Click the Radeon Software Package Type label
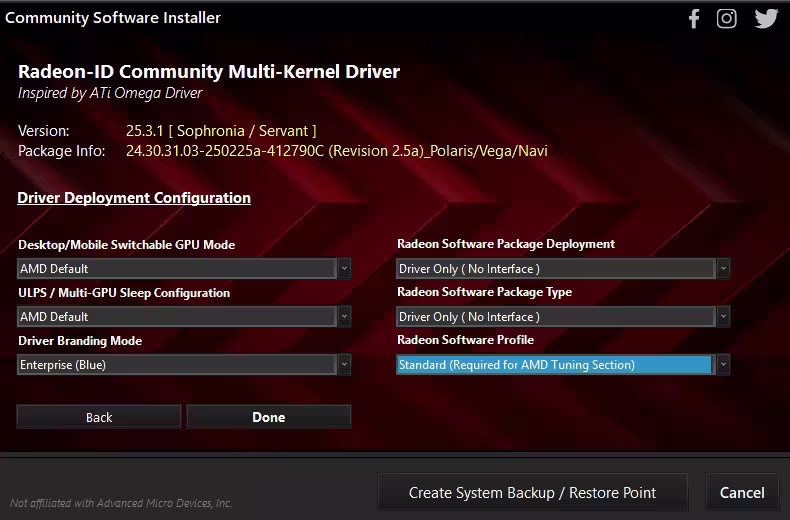 point(485,292)
